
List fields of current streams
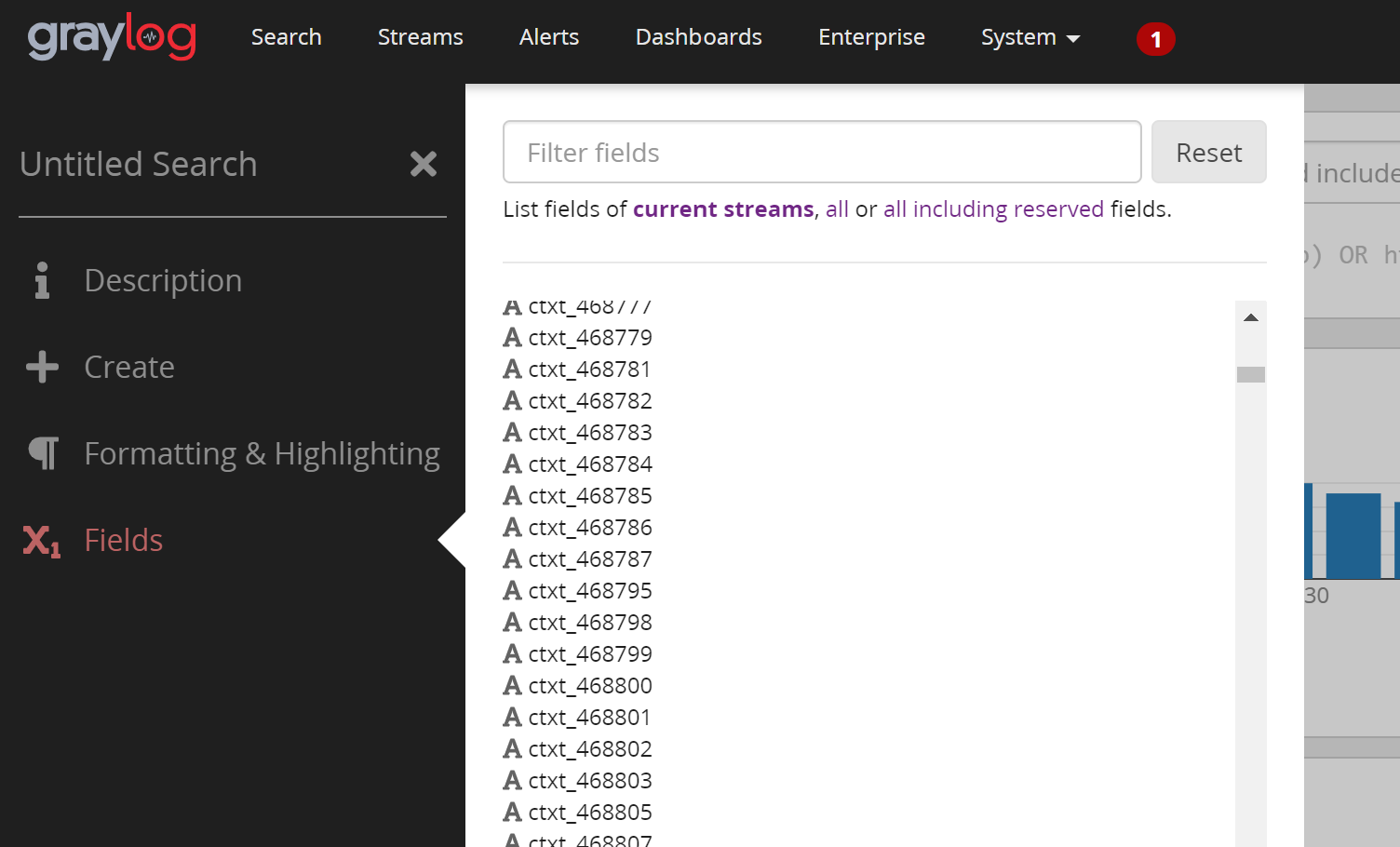pyautogui.click(x=723, y=209)
